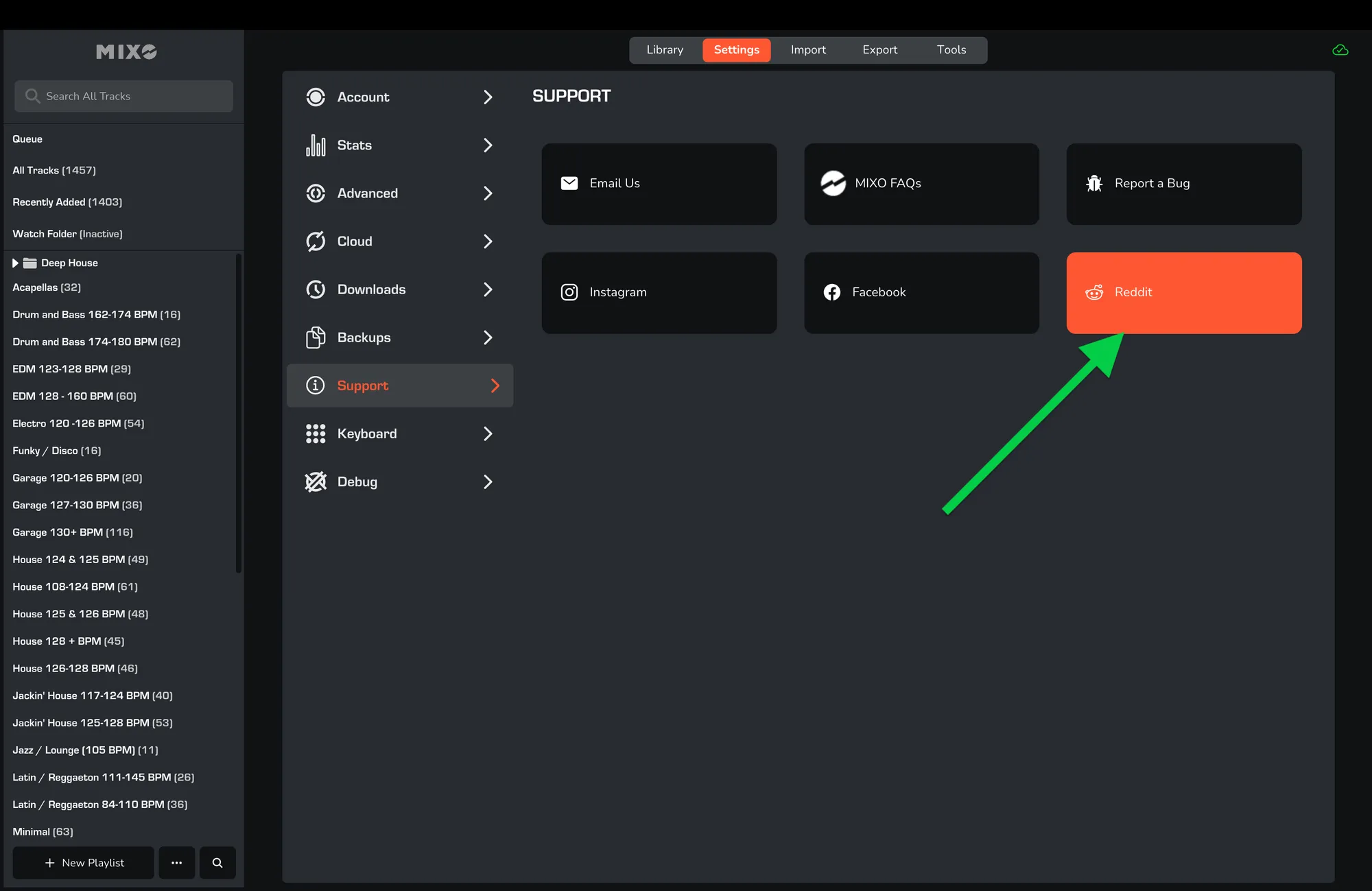Click the three-dots playlist options button
Screen dimensions: 1372x891
pyautogui.click(x=177, y=863)
